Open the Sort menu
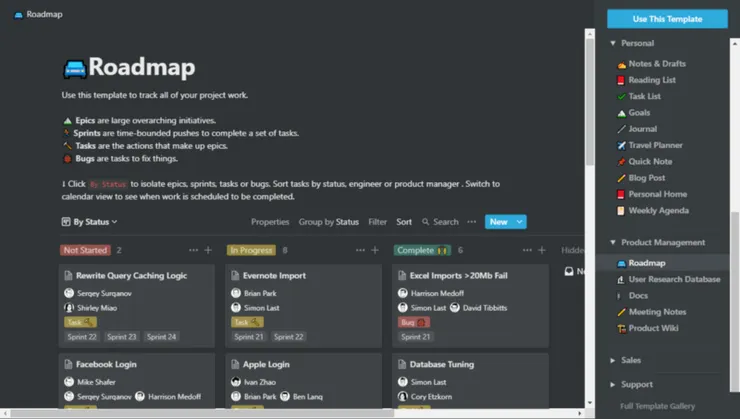This screenshot has width=740, height=419. pos(404,222)
